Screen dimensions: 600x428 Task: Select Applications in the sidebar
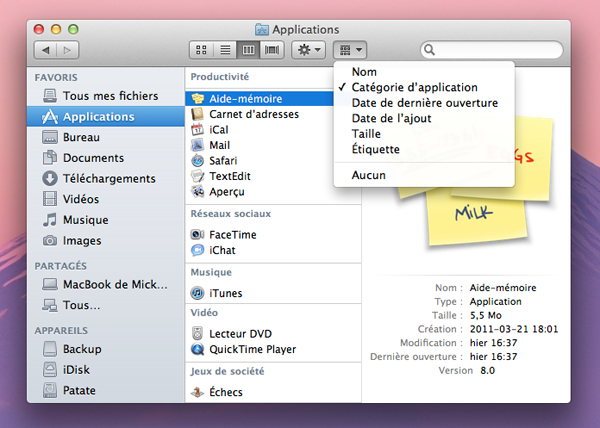coord(106,117)
